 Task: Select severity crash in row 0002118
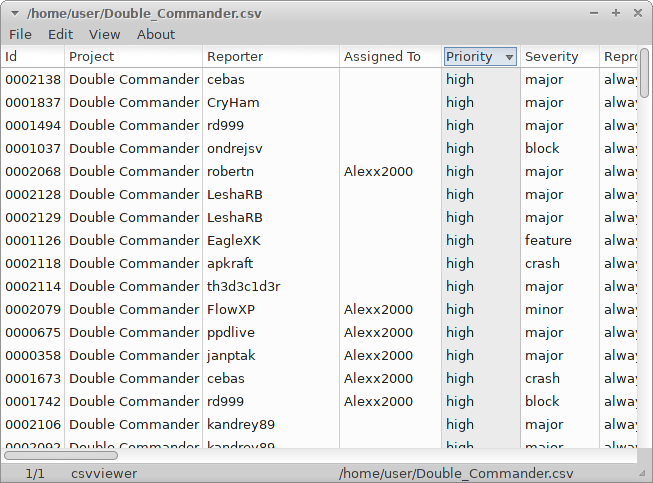542,264
